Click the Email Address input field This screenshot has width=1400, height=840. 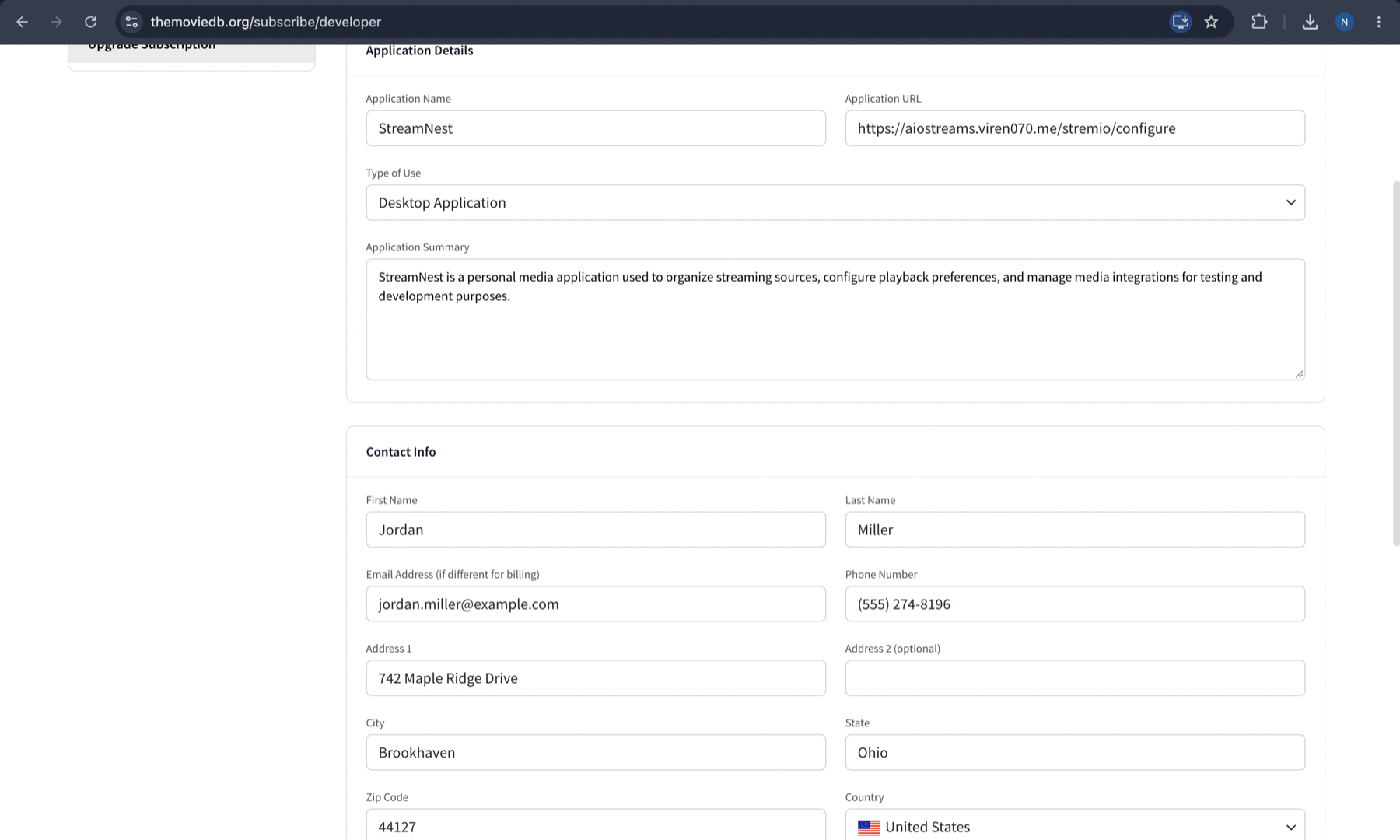[x=596, y=604]
